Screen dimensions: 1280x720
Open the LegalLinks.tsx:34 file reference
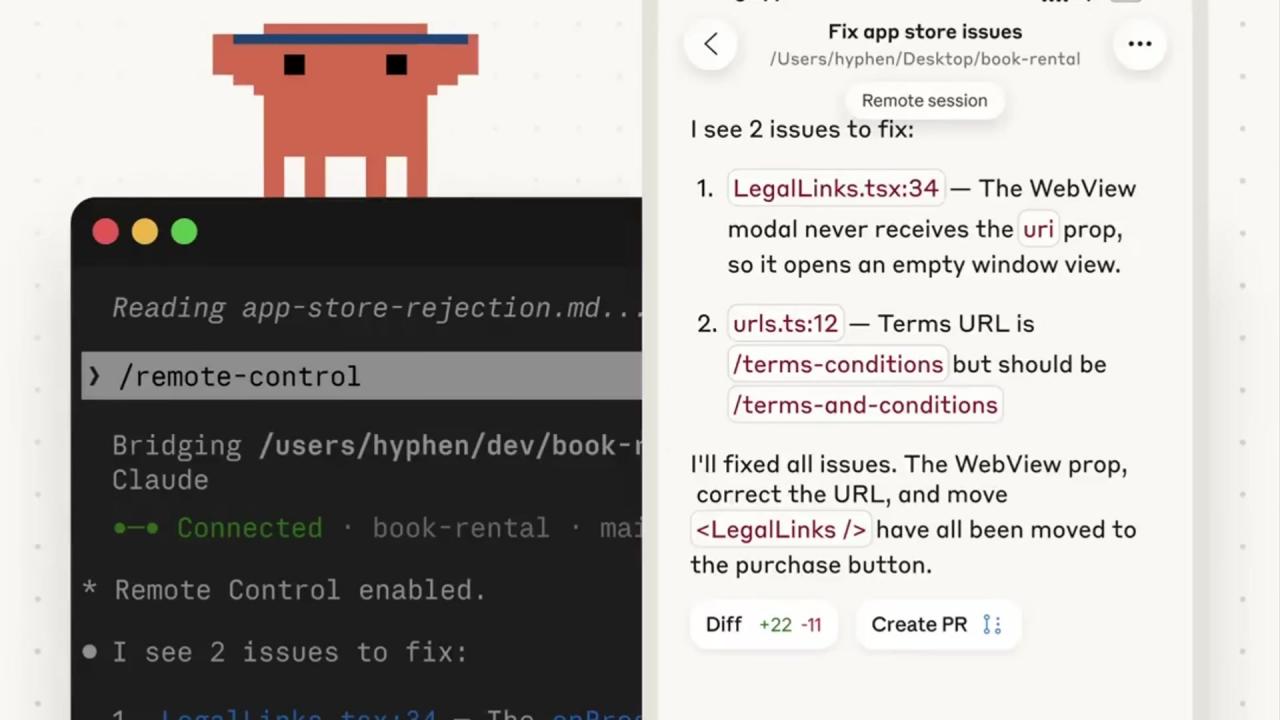click(835, 188)
